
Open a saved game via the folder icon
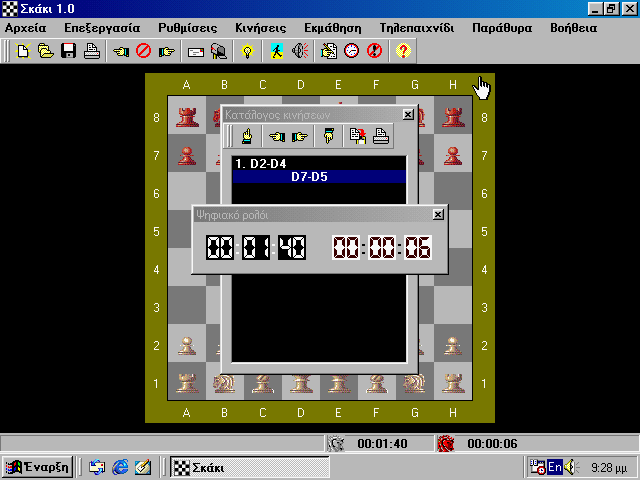[46, 51]
